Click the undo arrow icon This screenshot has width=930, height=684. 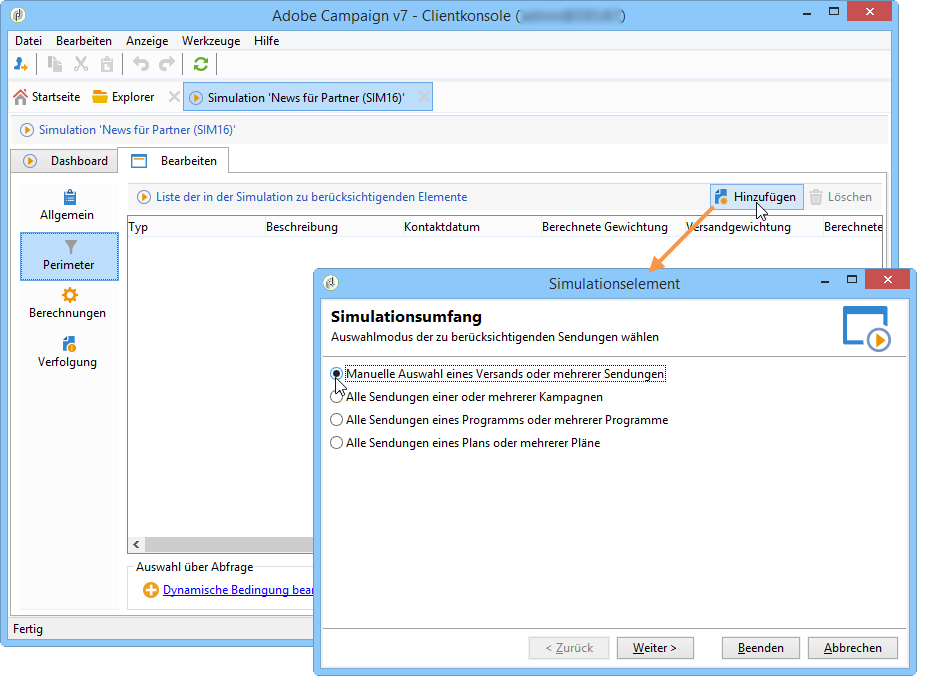coord(141,64)
